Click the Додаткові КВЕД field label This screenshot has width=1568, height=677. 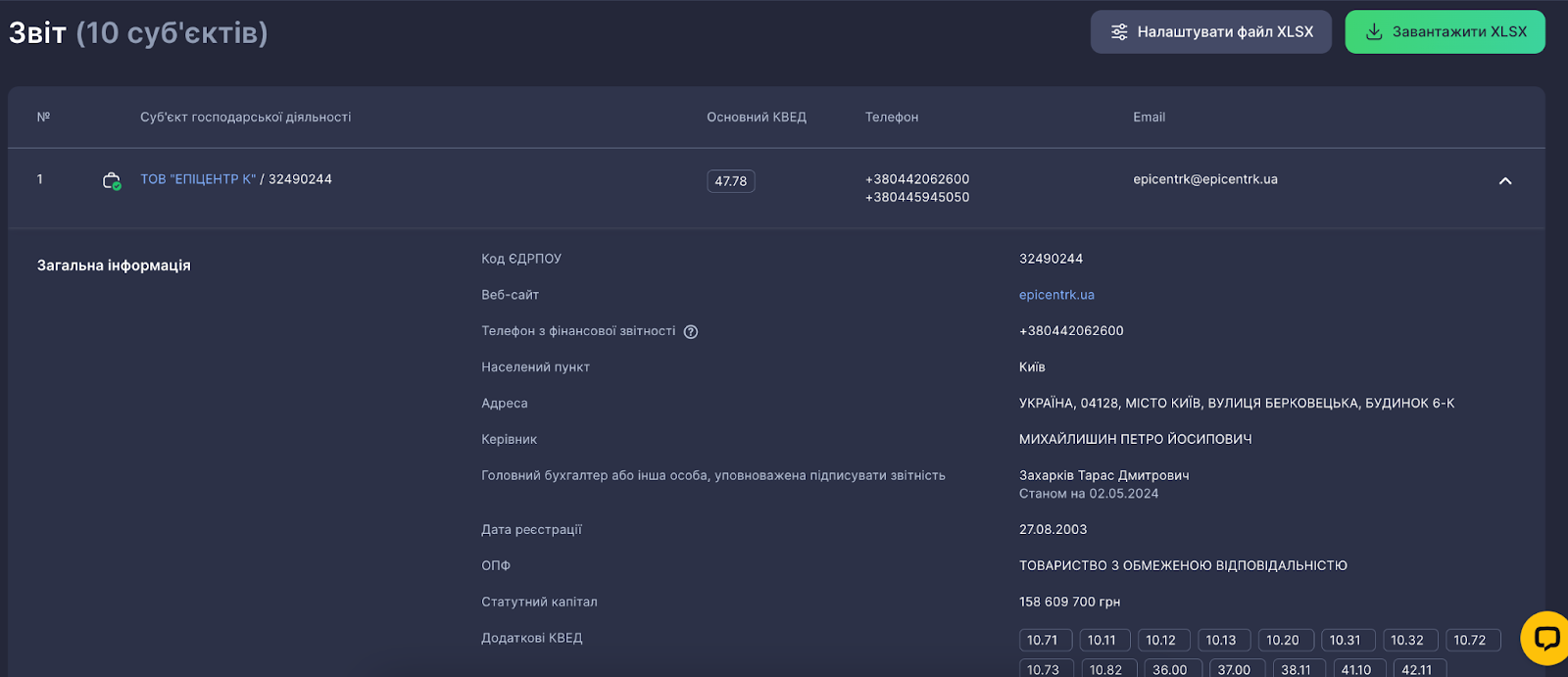532,639
